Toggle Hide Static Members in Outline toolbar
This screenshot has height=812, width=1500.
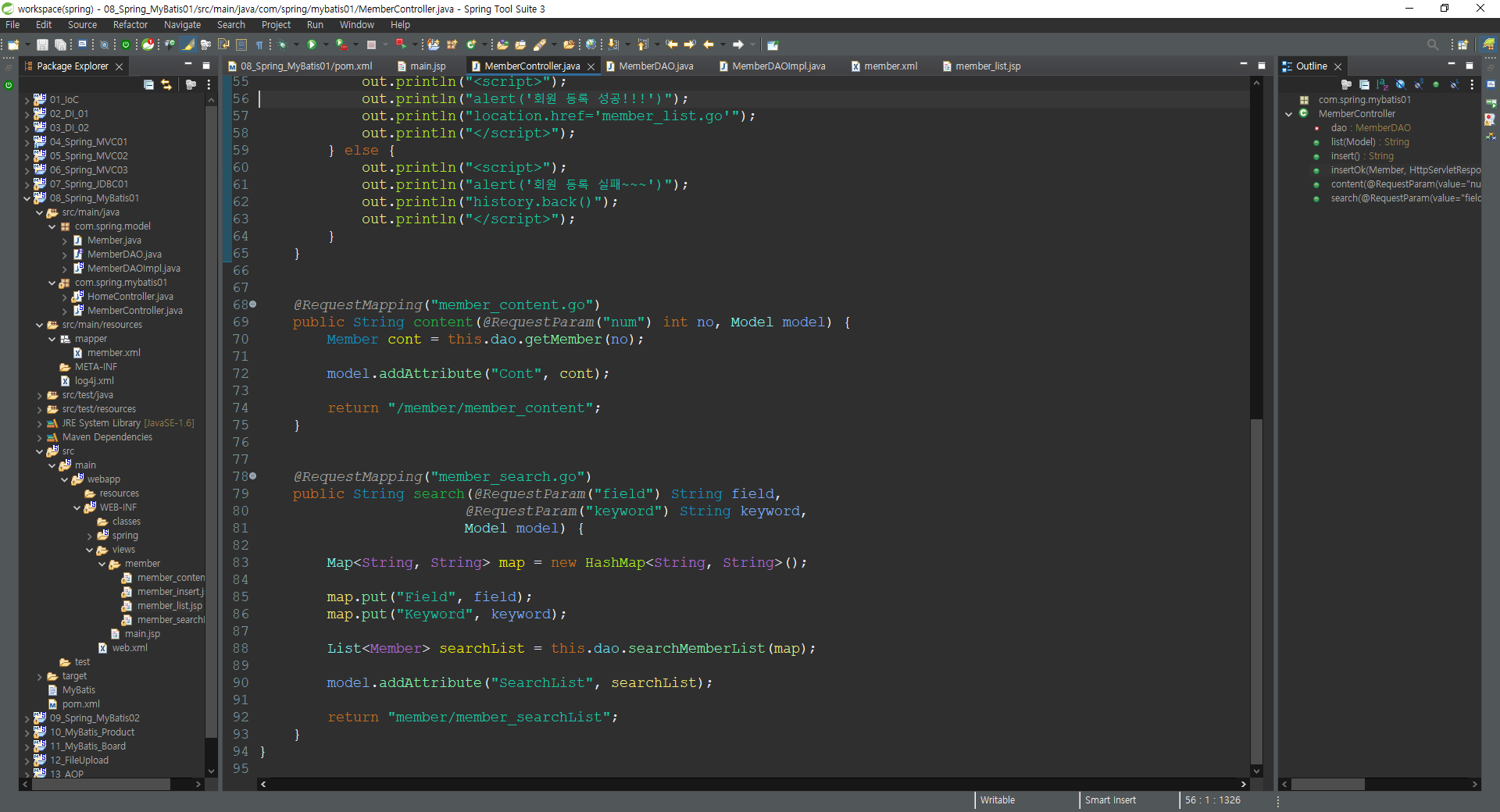(x=1418, y=84)
